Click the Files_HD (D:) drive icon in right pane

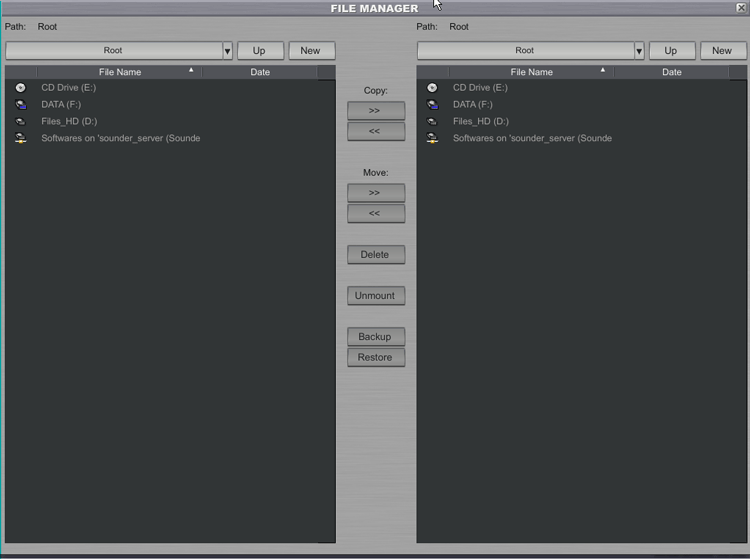432,121
